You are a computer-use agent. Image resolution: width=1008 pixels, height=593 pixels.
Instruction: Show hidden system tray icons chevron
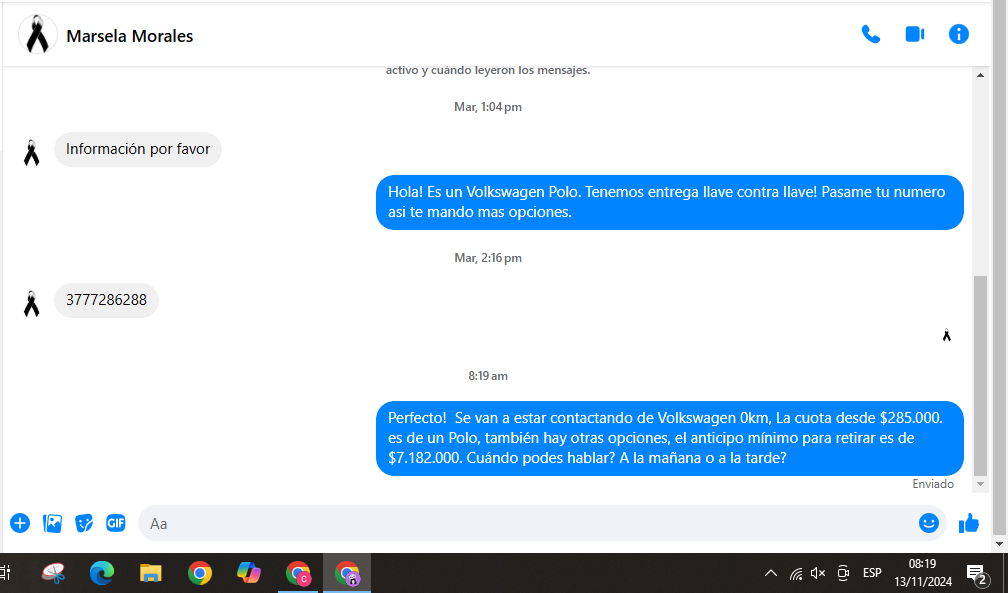[770, 574]
